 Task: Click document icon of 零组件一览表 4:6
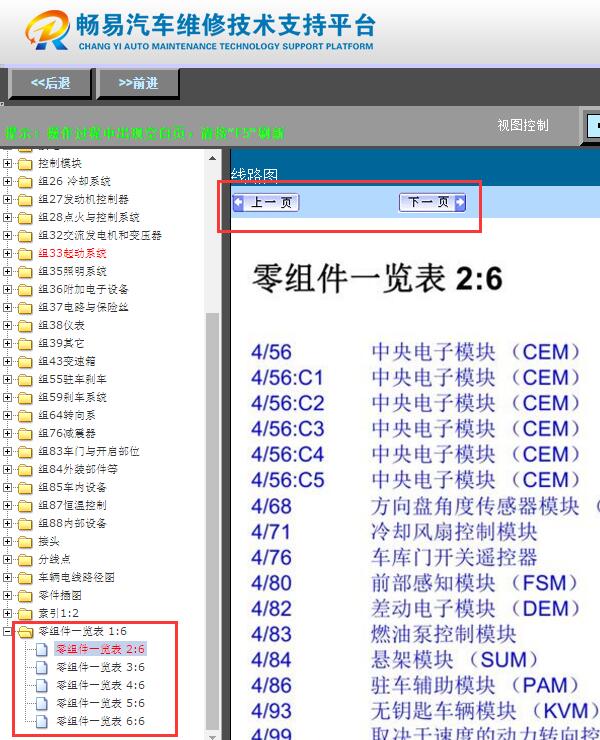point(42,685)
